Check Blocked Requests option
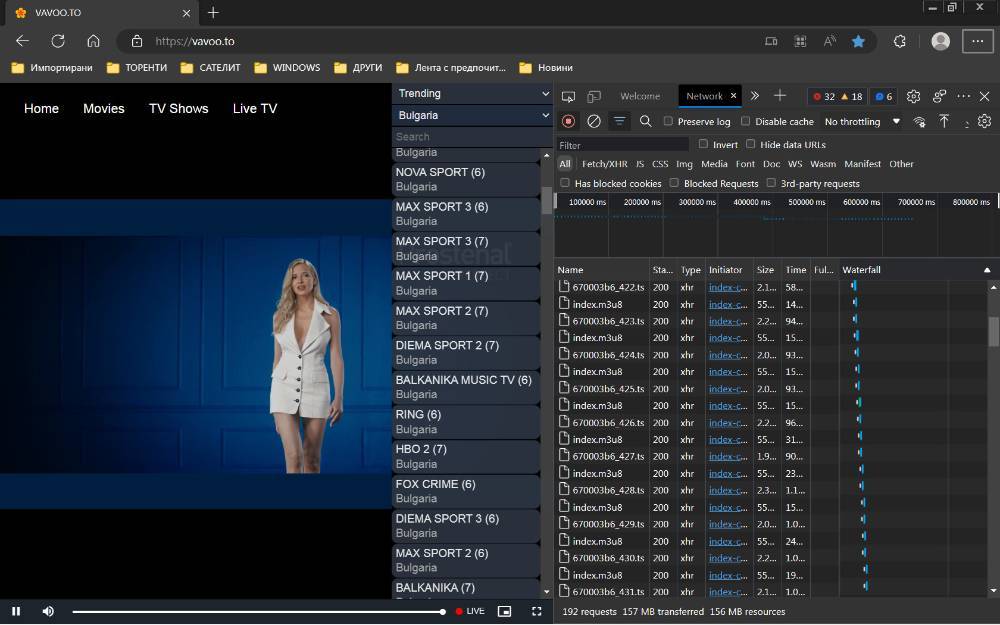1000x625 pixels. click(673, 183)
